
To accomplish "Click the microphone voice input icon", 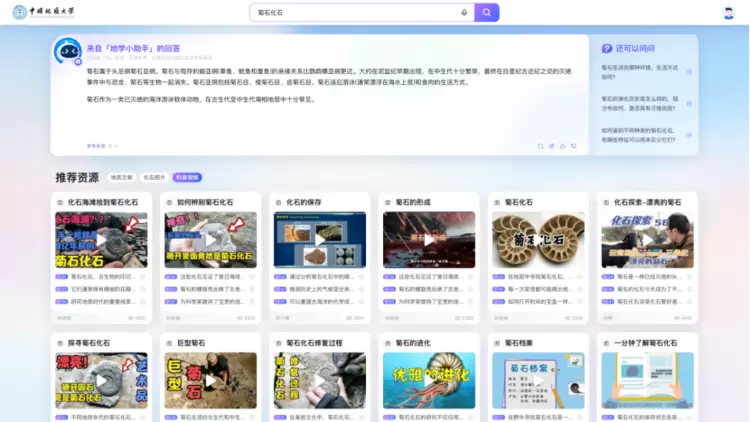I will (464, 13).
